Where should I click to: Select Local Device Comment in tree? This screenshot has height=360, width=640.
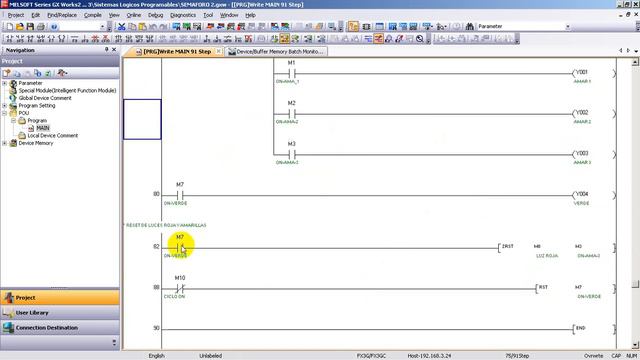point(53,136)
